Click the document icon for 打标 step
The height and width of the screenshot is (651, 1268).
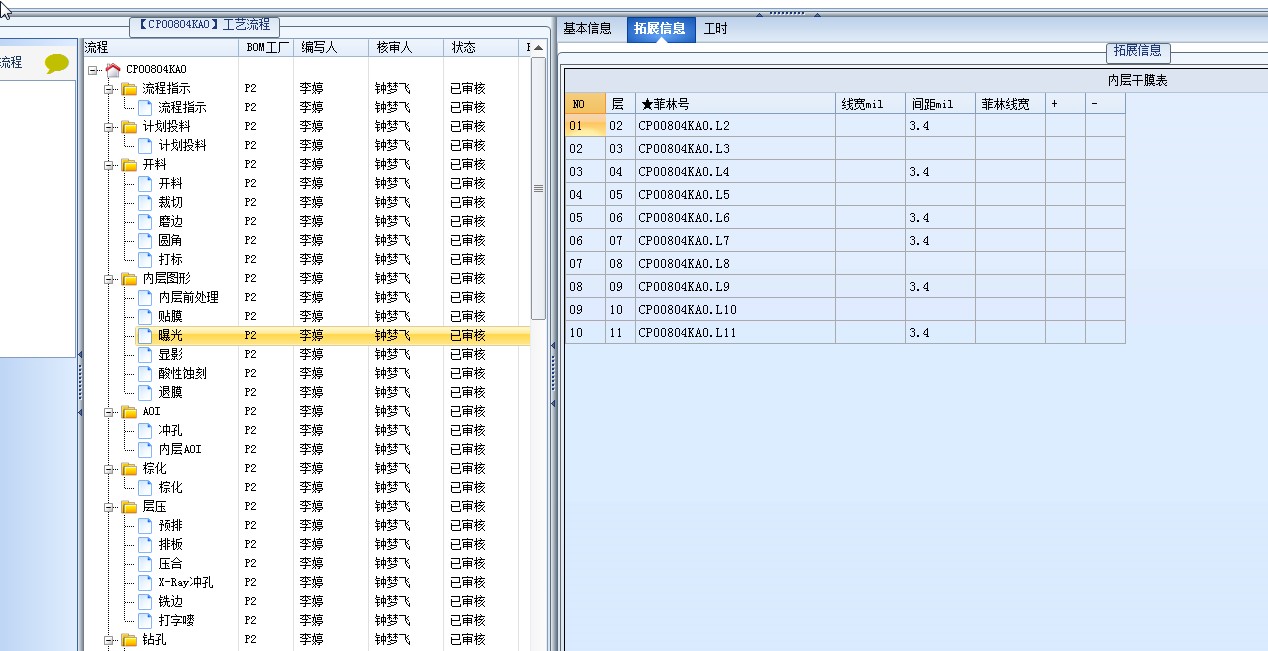(145, 259)
